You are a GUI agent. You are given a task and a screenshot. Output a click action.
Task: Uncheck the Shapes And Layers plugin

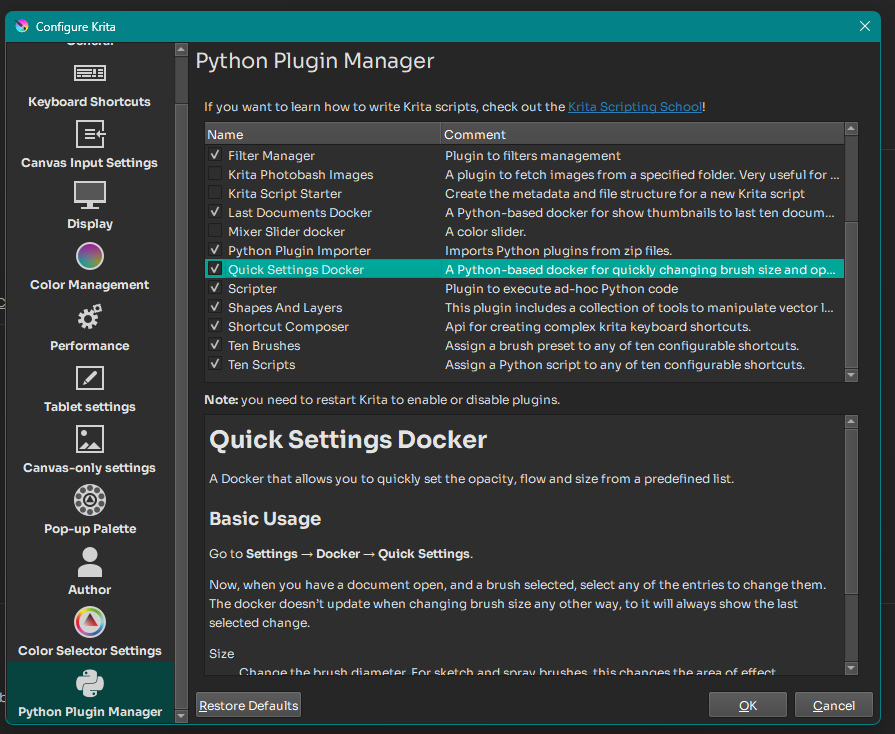pos(215,306)
